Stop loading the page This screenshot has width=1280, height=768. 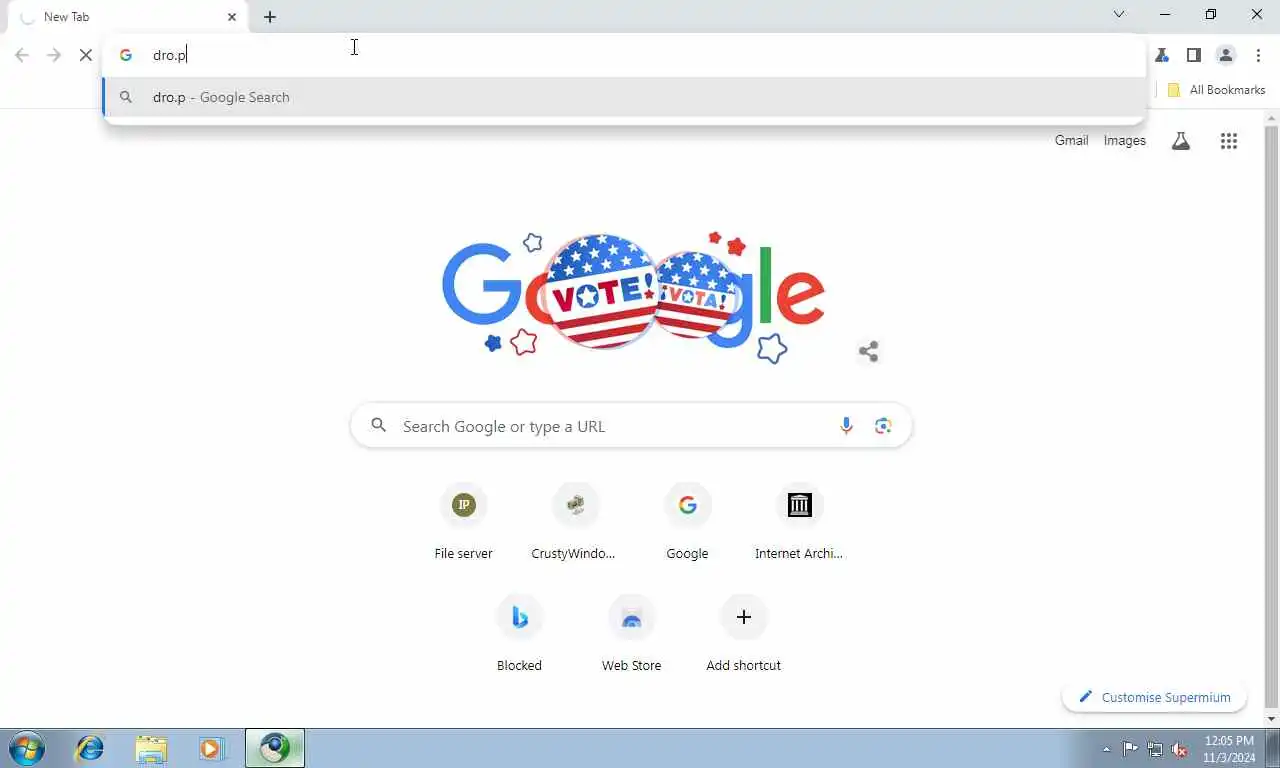tap(85, 55)
